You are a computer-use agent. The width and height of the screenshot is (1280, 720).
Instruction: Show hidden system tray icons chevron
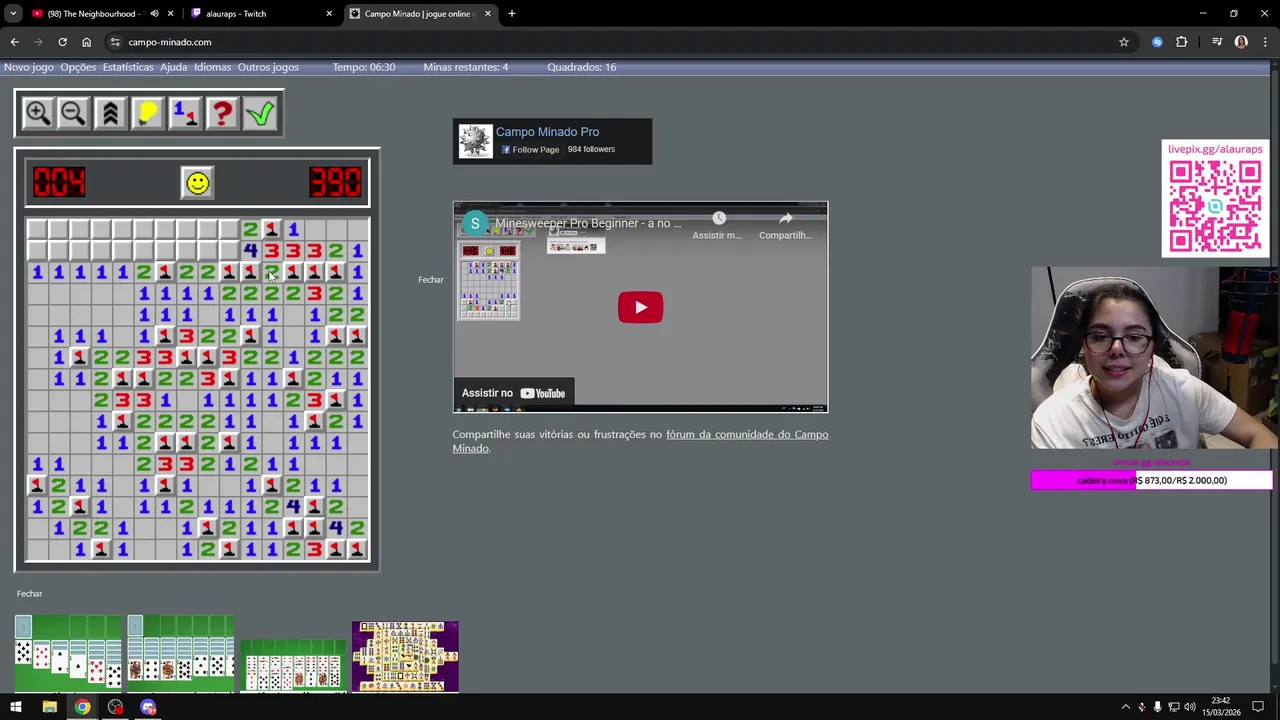1125,707
